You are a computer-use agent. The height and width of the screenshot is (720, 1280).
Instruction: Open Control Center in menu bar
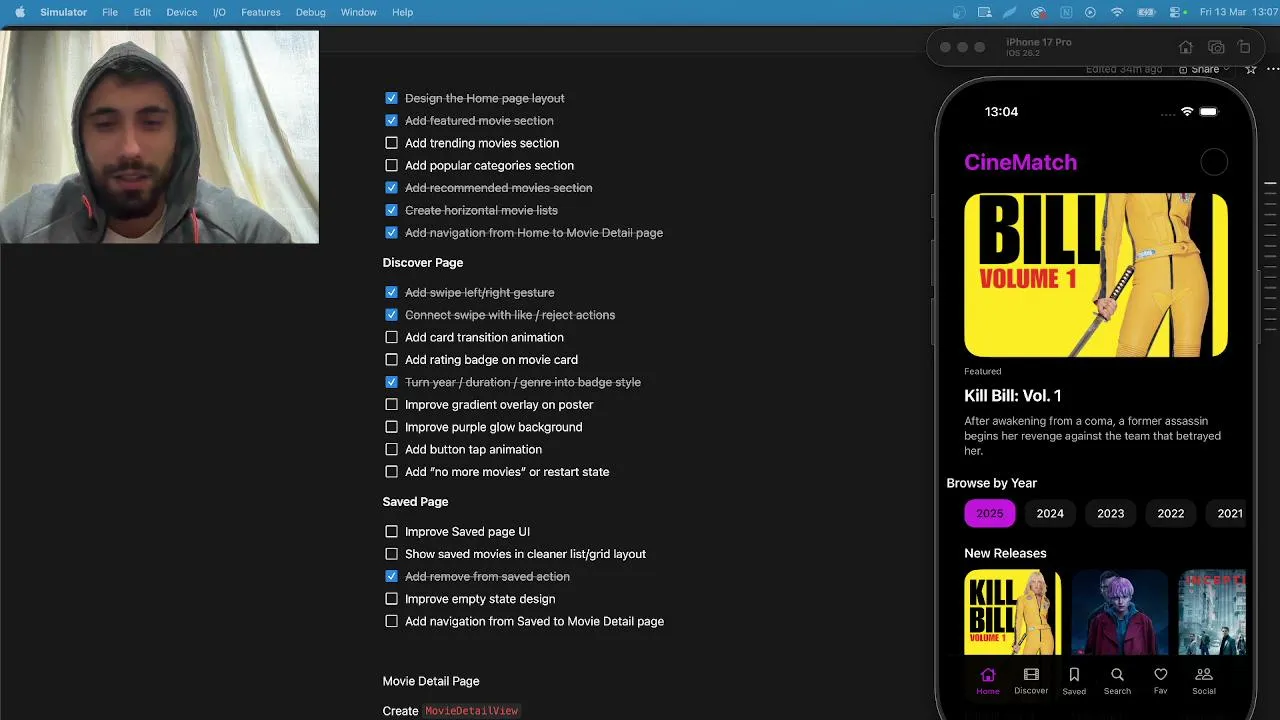point(1175,12)
